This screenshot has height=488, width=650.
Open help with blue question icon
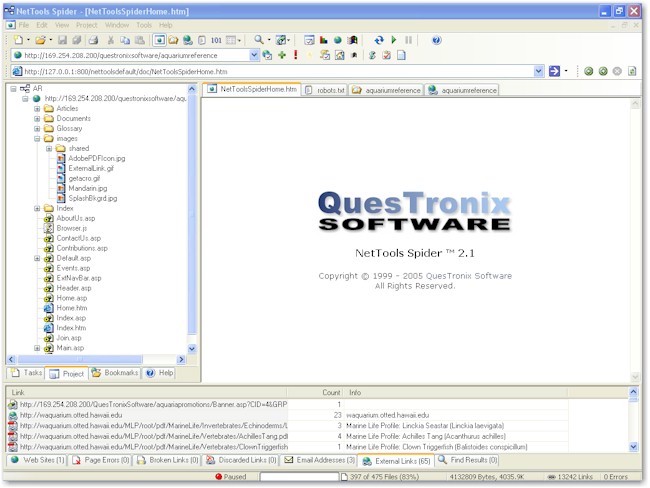pyautogui.click(x=437, y=40)
